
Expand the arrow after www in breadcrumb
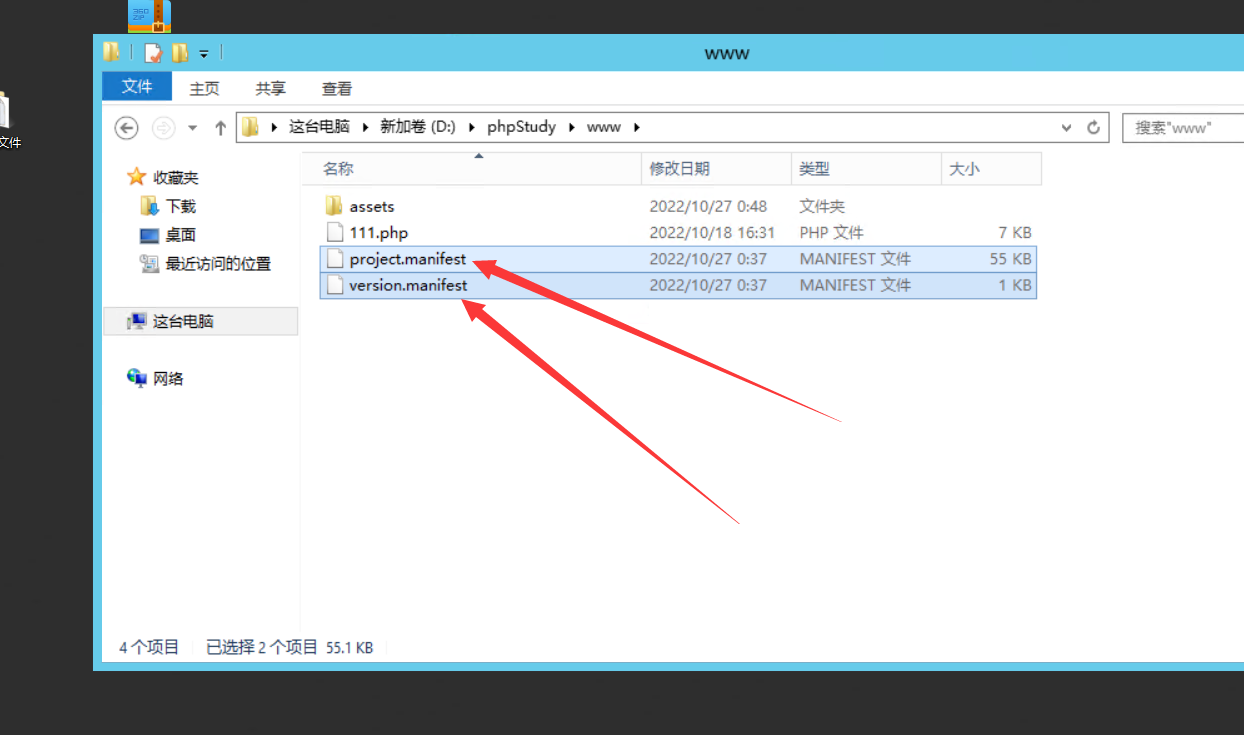[x=636, y=127]
